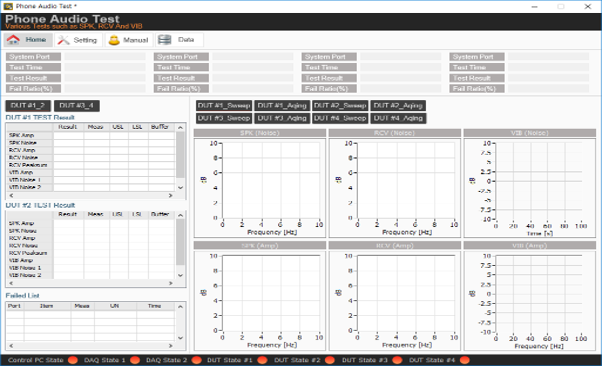This screenshot has height=366, width=602.
Task: Click the DUT State #1 indicator light
Action: 262,360
